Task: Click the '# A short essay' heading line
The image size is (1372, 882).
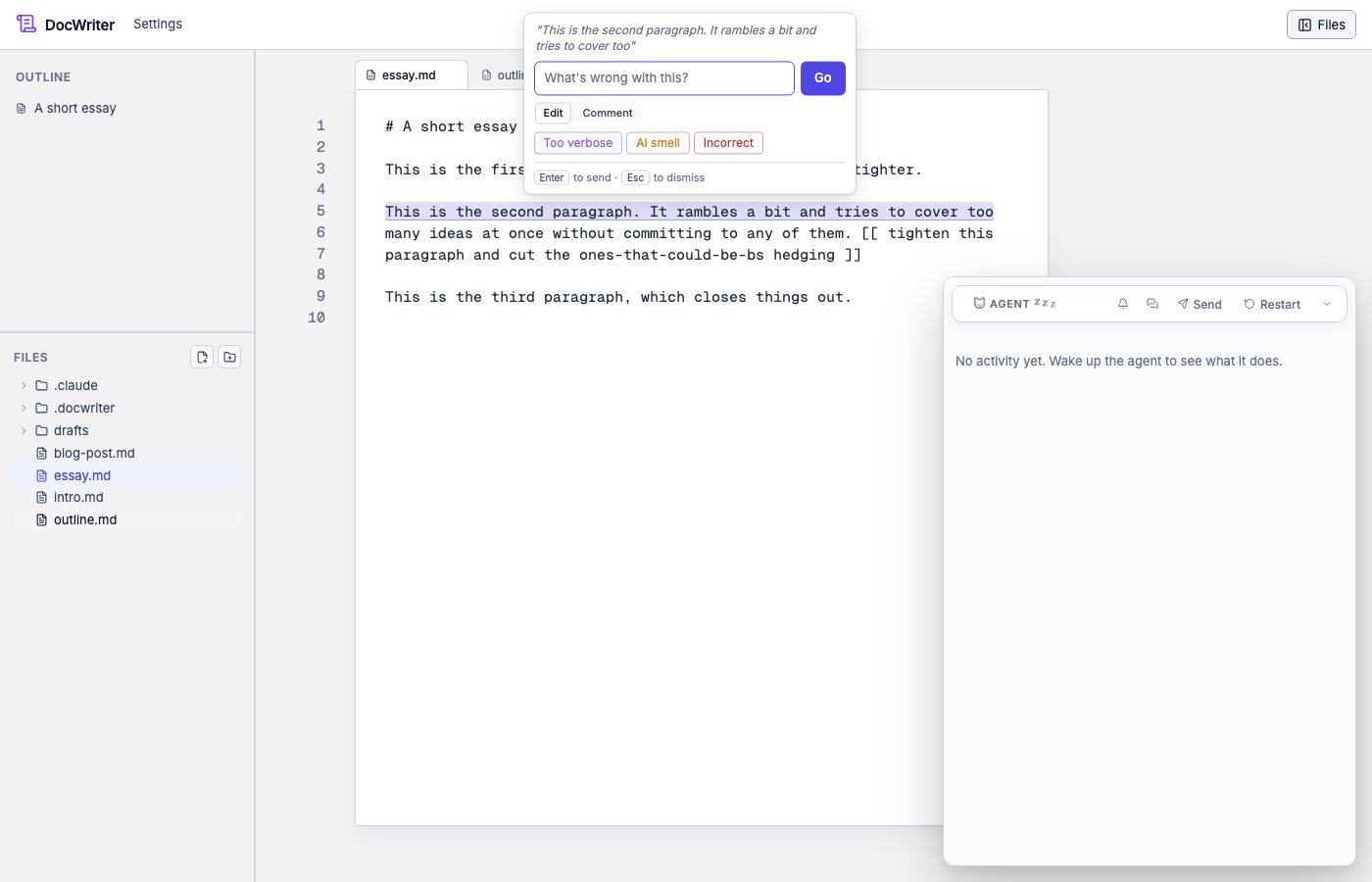Action: (x=451, y=126)
